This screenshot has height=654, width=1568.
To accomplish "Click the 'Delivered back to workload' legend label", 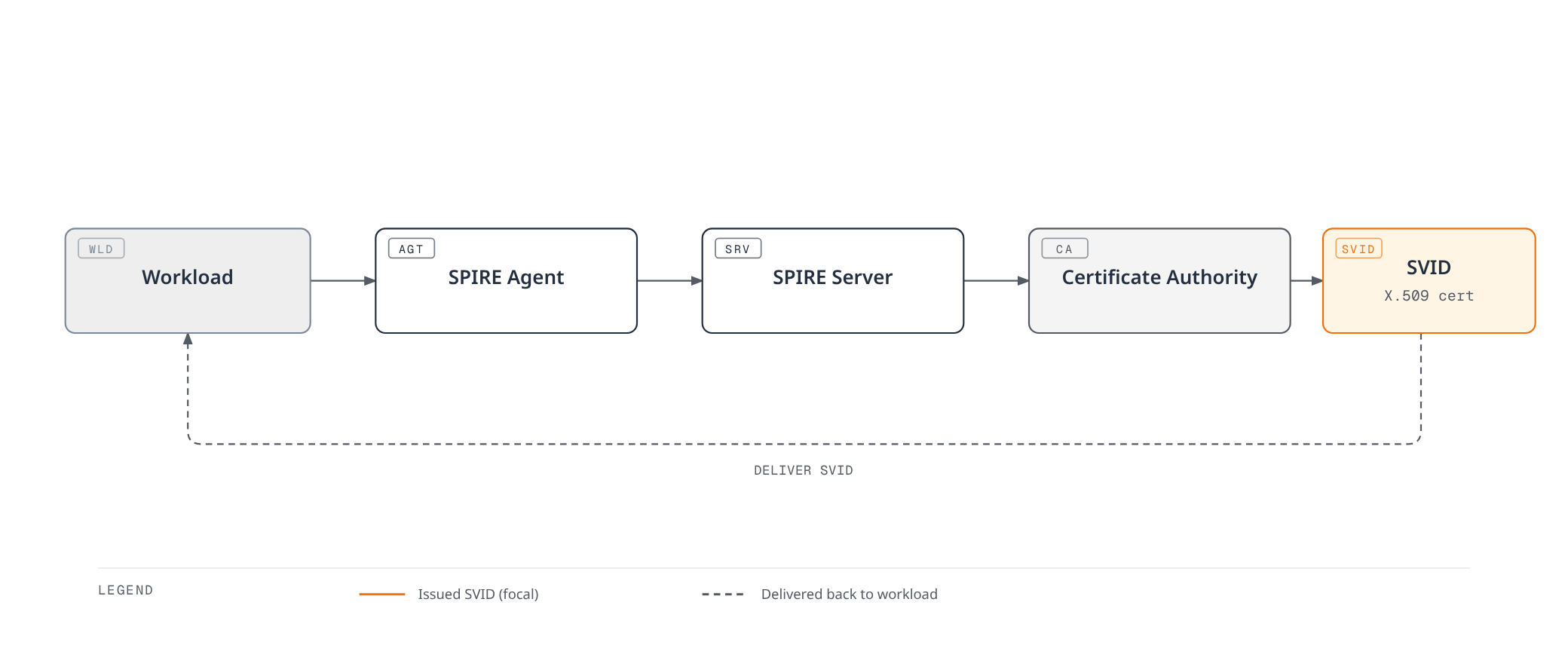I will (x=849, y=594).
